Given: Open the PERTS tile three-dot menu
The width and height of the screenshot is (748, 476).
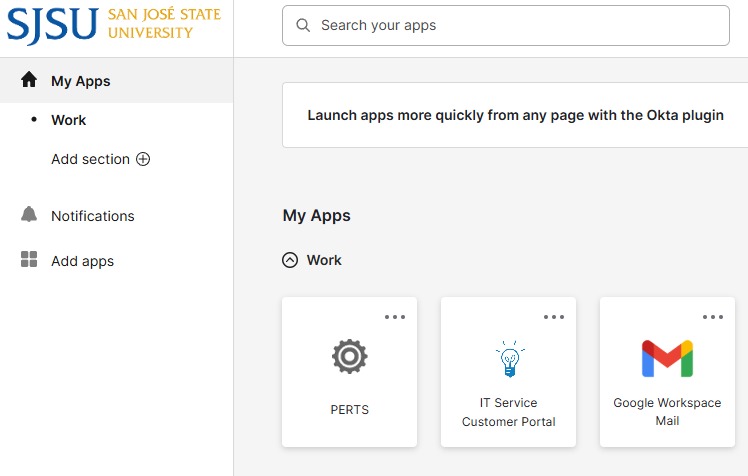Looking at the screenshot, I should [395, 317].
